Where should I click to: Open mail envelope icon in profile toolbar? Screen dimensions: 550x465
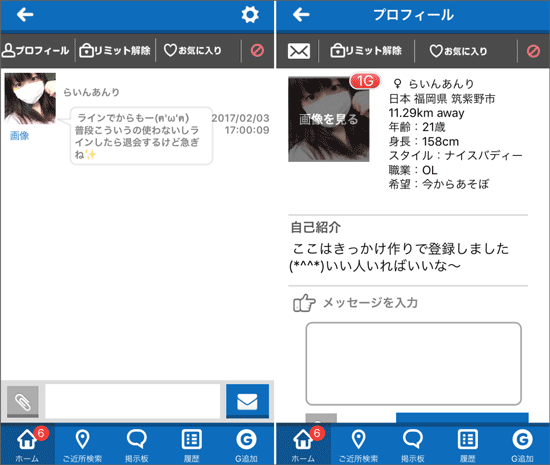pyautogui.click(x=299, y=51)
